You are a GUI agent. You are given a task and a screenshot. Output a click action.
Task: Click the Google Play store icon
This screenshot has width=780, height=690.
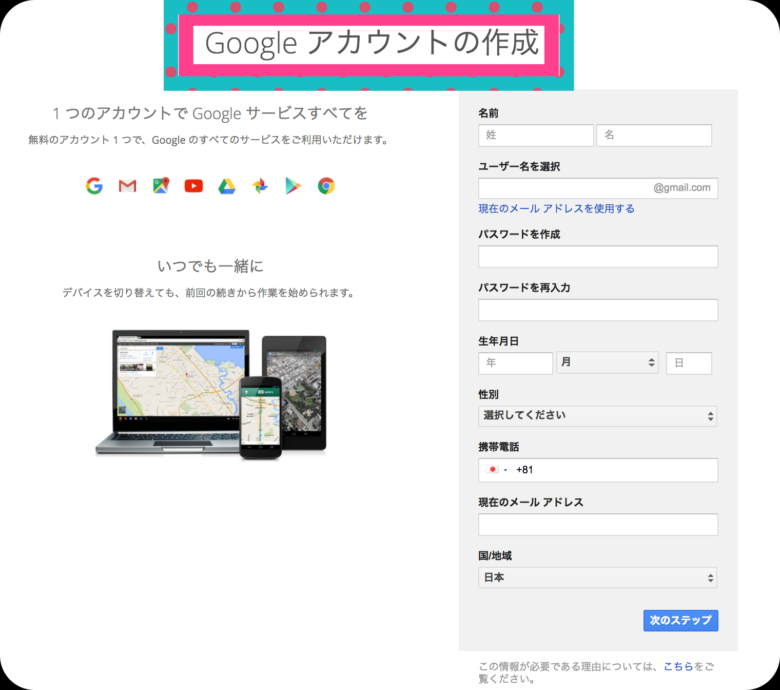point(293,186)
